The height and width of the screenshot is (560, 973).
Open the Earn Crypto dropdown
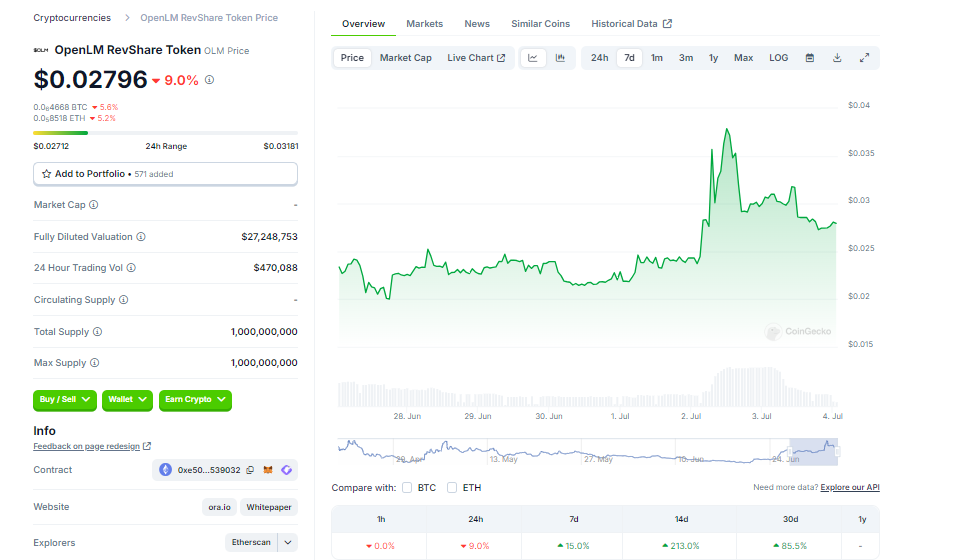[195, 400]
